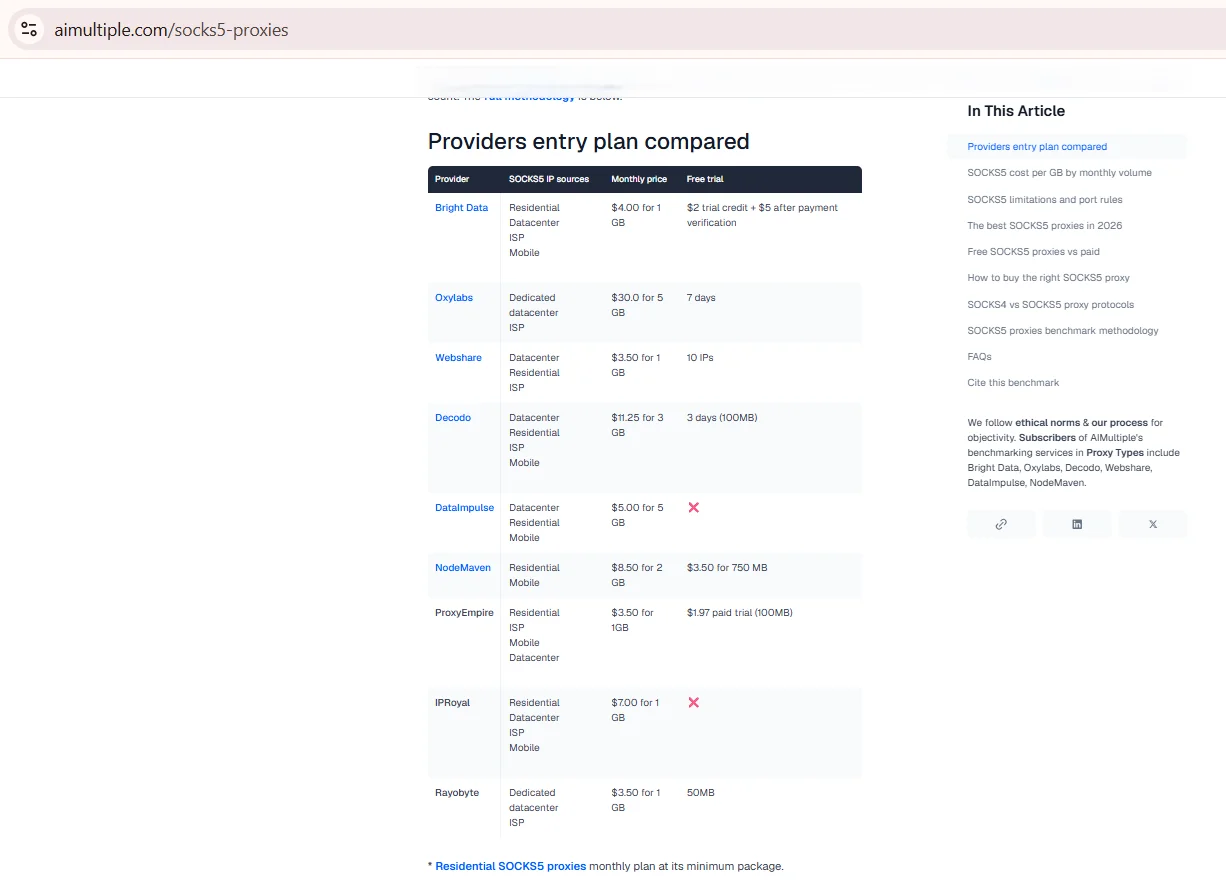The height and width of the screenshot is (890, 1226).
Task: Follow the Residential SOCKS5 proxies link
Action: pyautogui.click(x=511, y=866)
